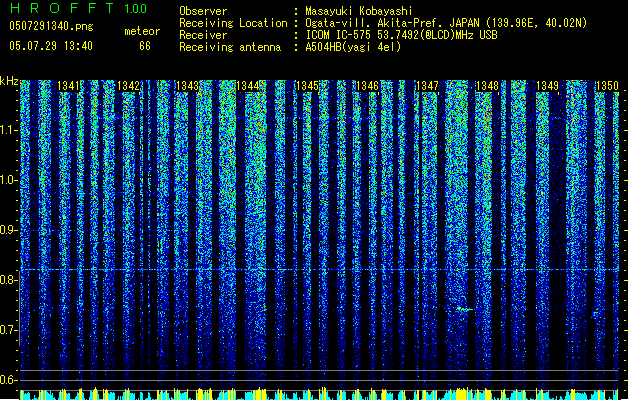
Task: Click the 0.6 kHz axis tick label
Action: click(x=9, y=380)
